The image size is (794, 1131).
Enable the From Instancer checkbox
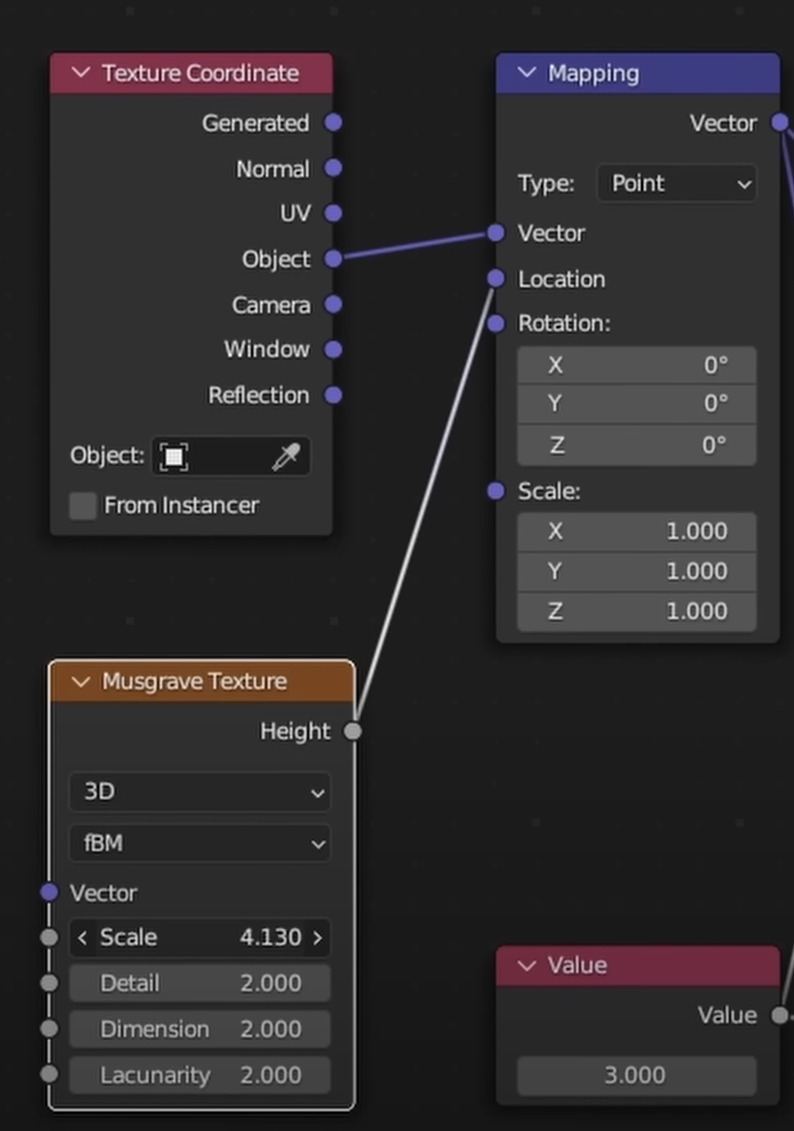coord(82,505)
